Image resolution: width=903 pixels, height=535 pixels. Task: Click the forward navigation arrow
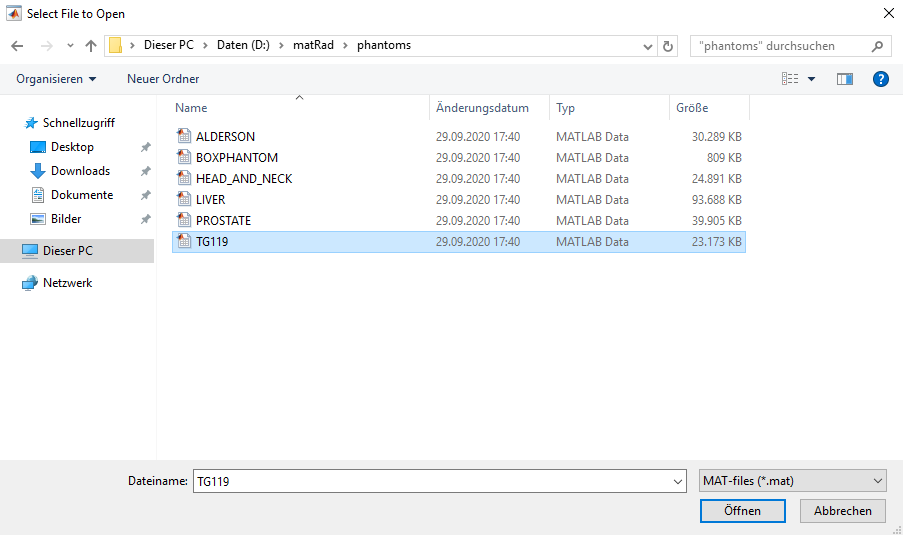(47, 46)
